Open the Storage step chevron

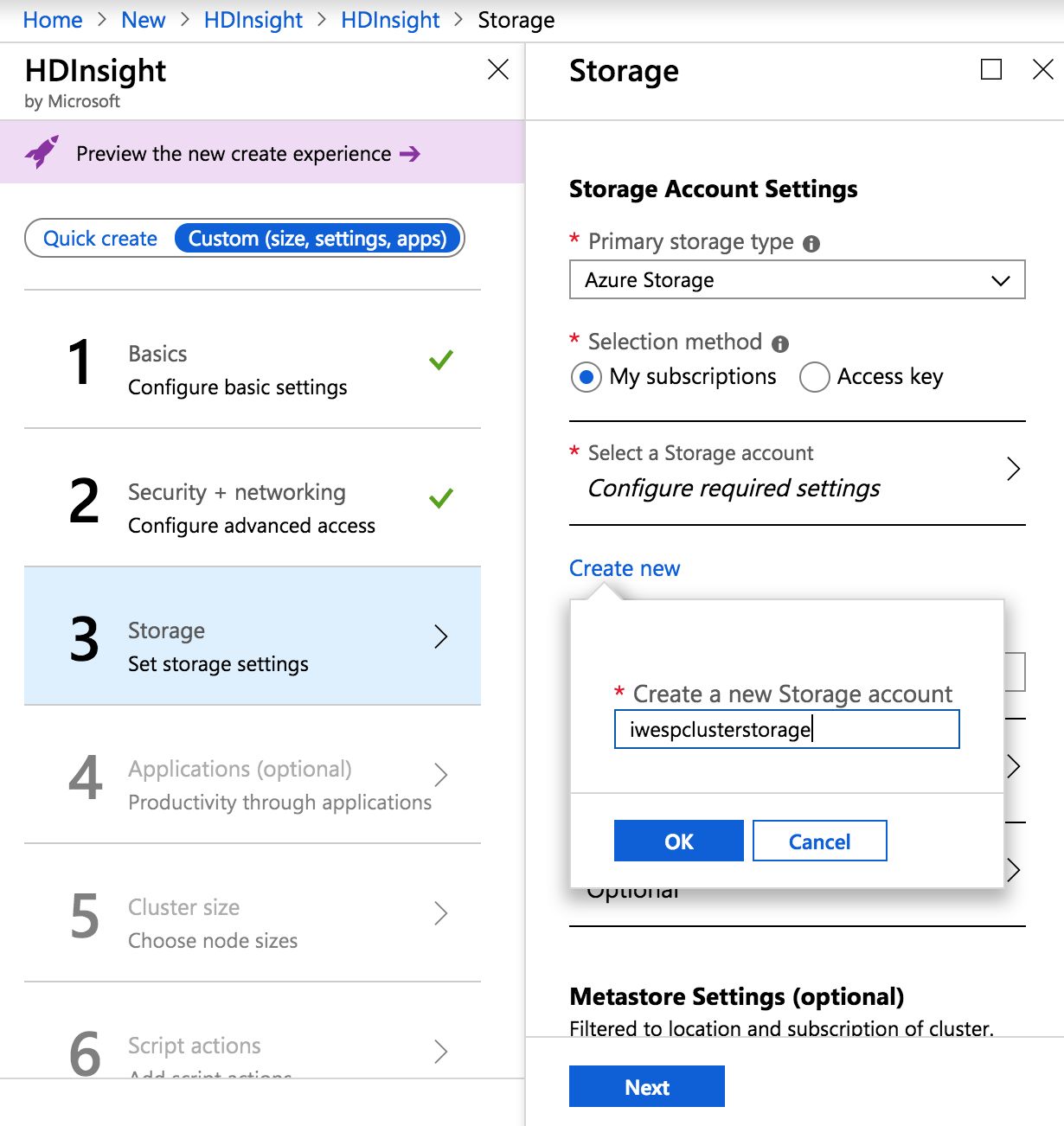pos(441,637)
